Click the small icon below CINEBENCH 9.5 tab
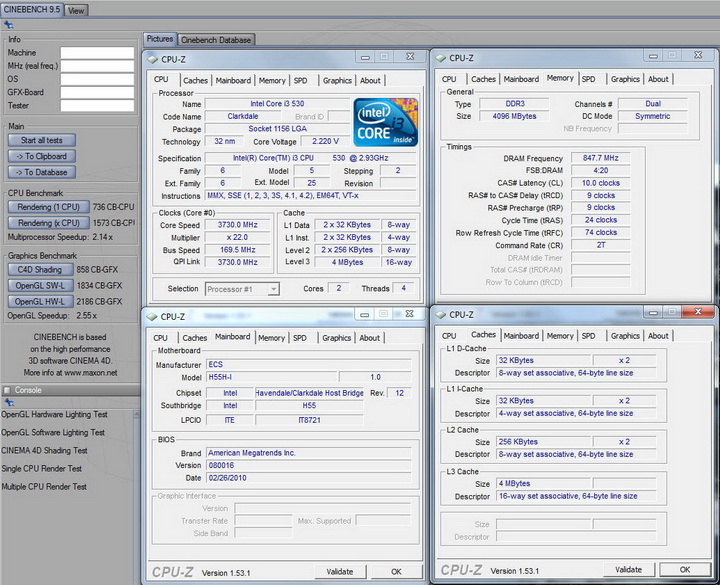720x585 pixels. point(8,24)
